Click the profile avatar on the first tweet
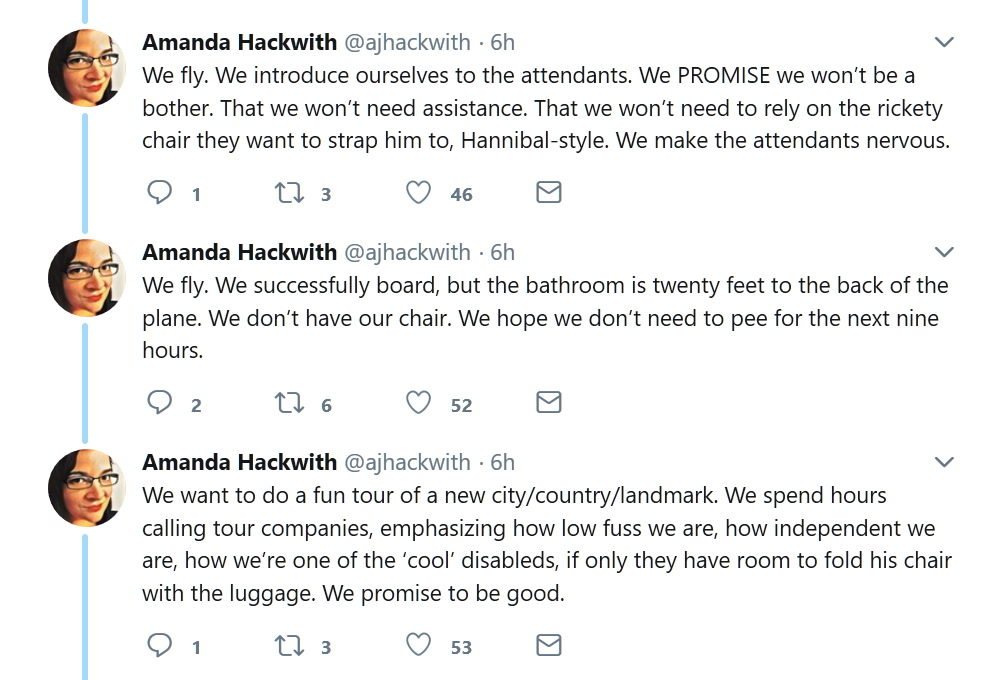This screenshot has height=680, width=1003. [86, 66]
